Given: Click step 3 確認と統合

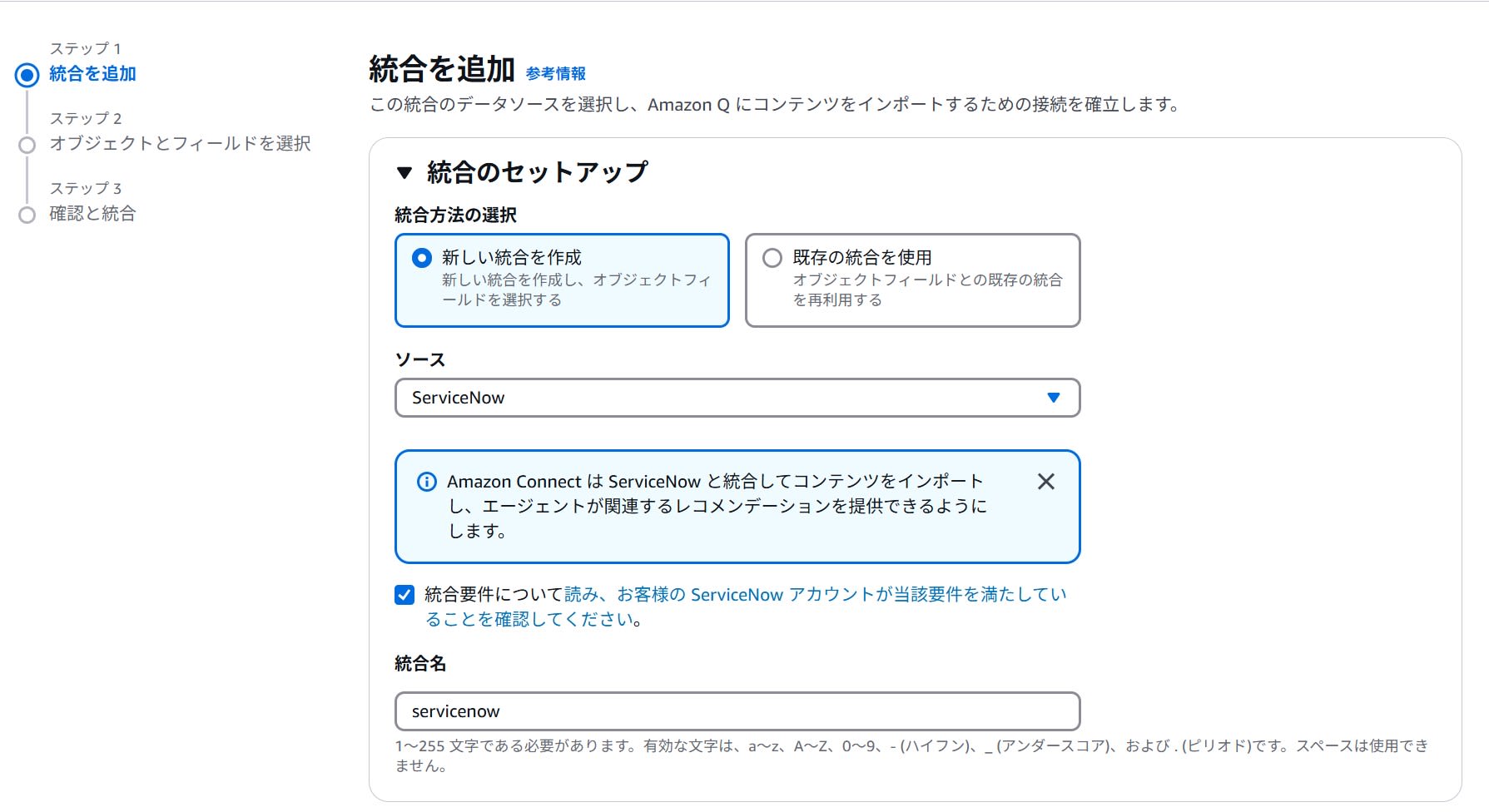Looking at the screenshot, I should pos(92,214).
